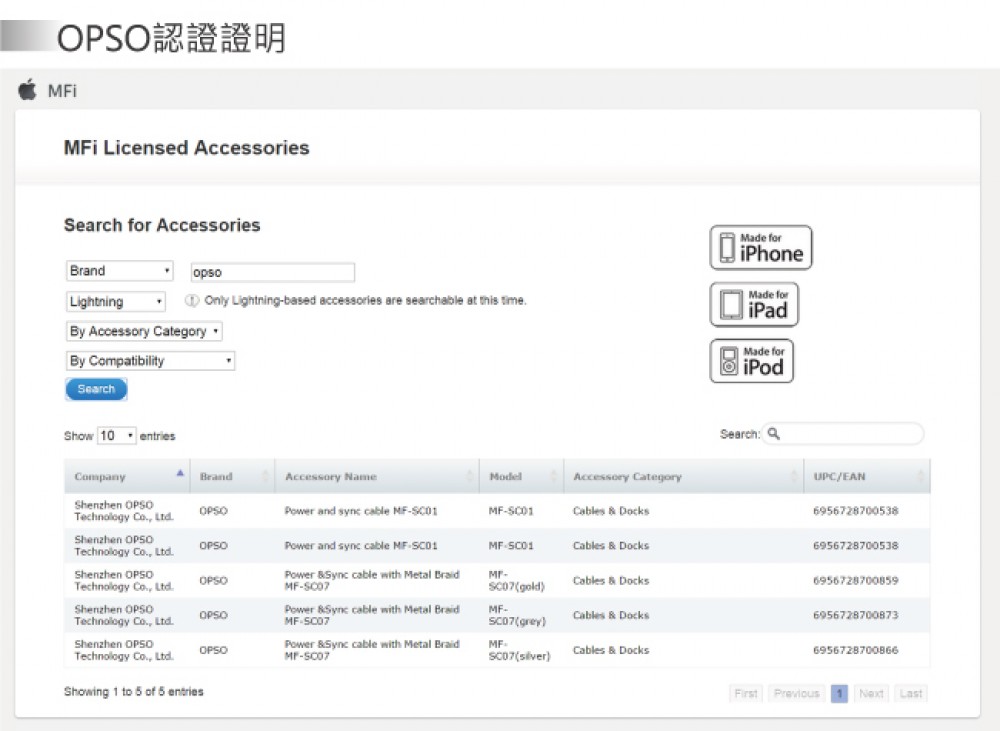
Task: Select model cell MF-SC07(silver)
Action: (x=519, y=650)
